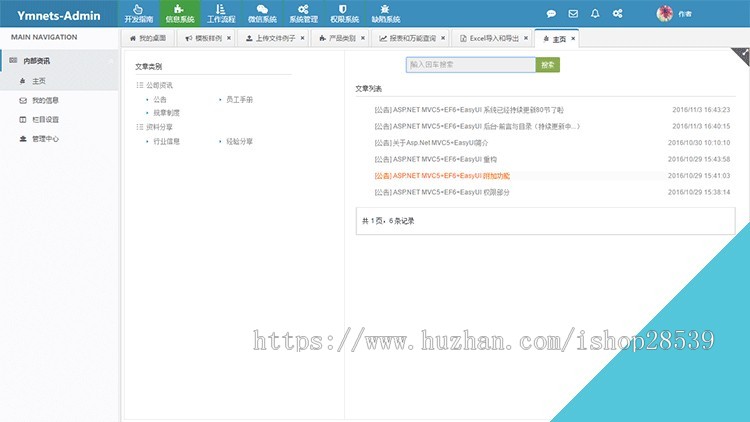Click the Ymnets-Admin logo
The image size is (750, 422).
click(x=59, y=15)
